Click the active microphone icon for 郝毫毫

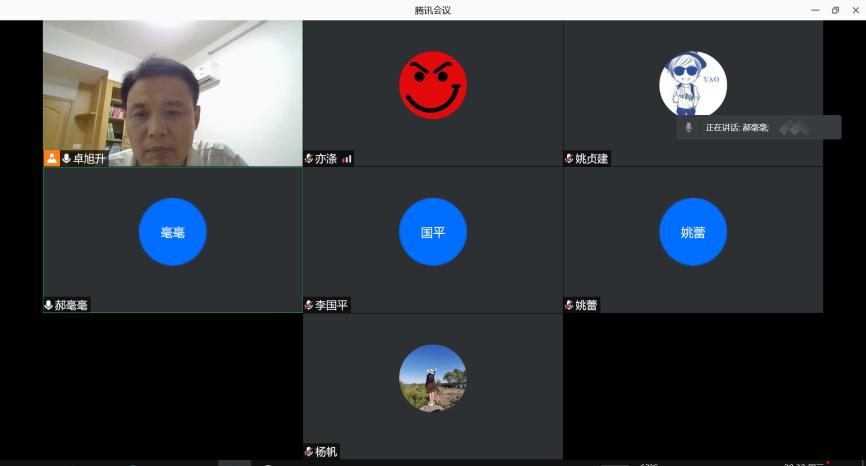[48, 305]
